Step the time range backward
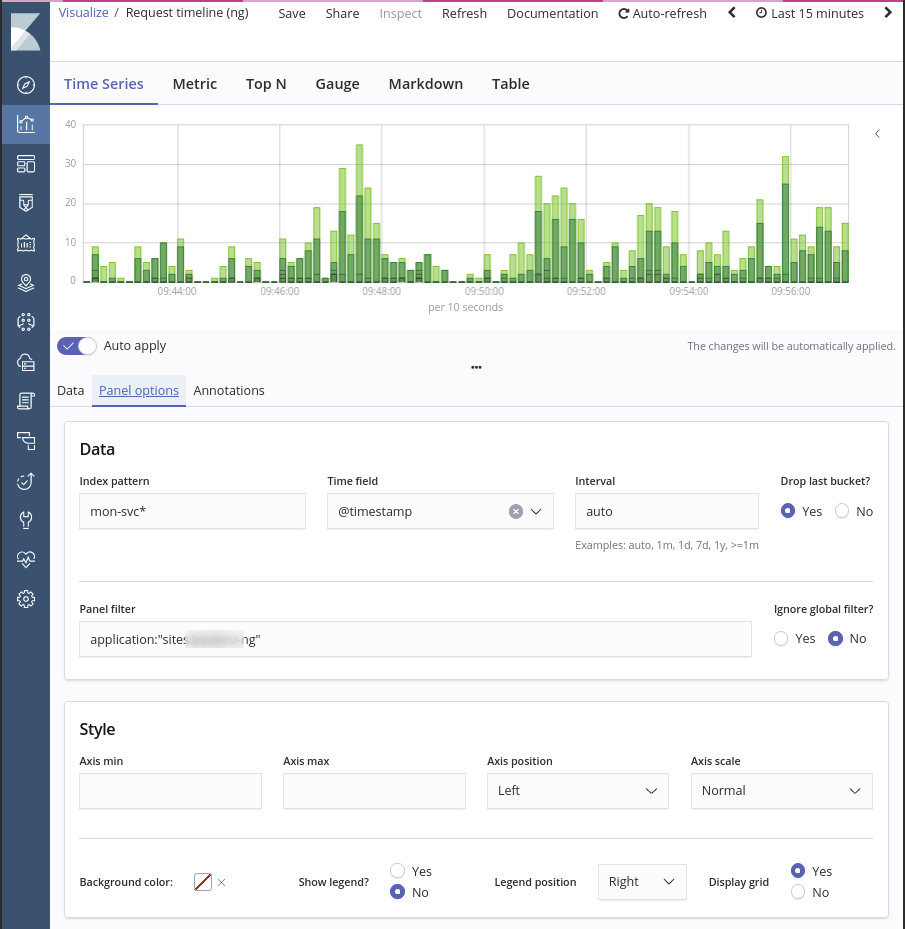Viewport: 905px width, 929px height. (x=732, y=13)
